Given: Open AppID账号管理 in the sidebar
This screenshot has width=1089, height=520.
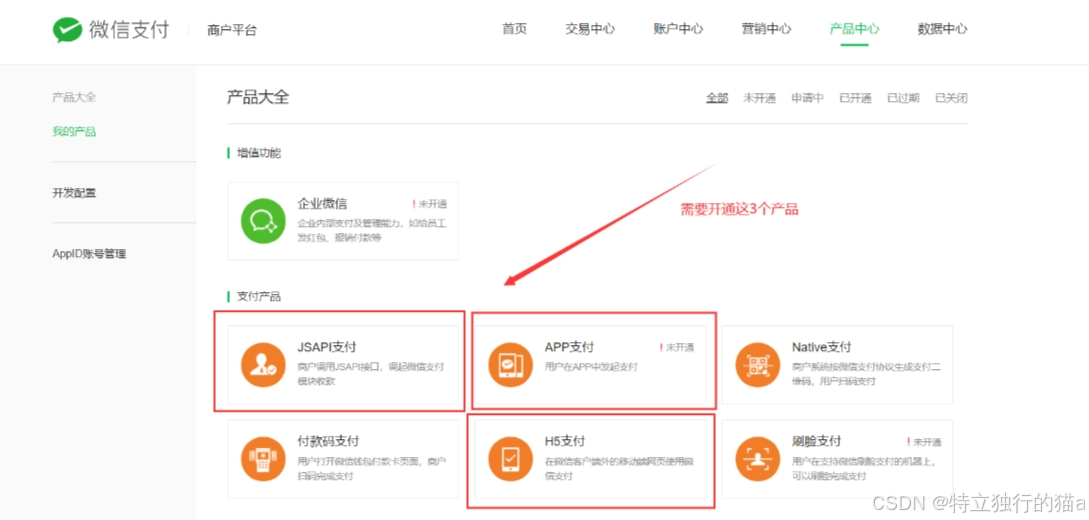Looking at the screenshot, I should [x=89, y=254].
